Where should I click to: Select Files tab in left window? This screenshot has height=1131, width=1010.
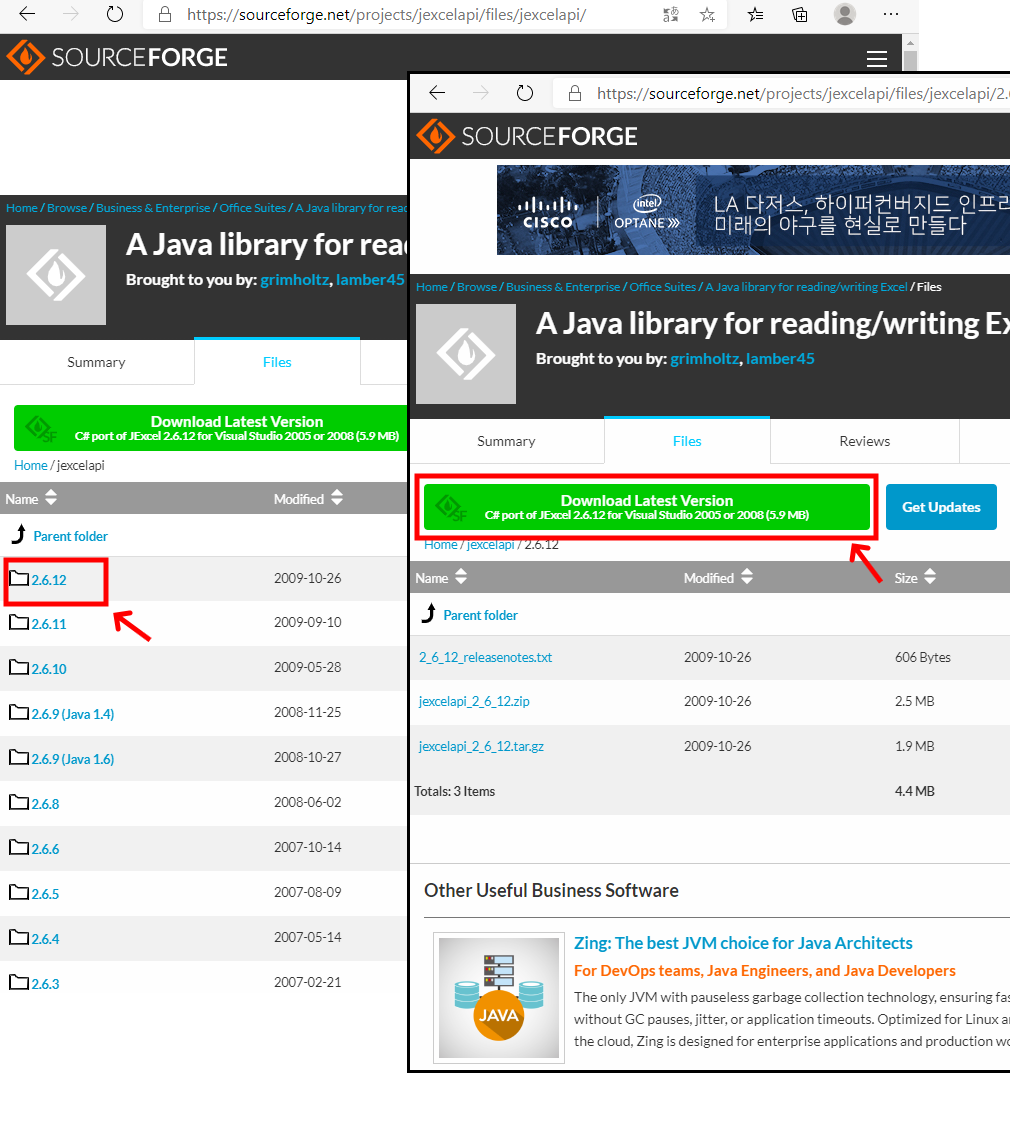pyautogui.click(x=277, y=362)
